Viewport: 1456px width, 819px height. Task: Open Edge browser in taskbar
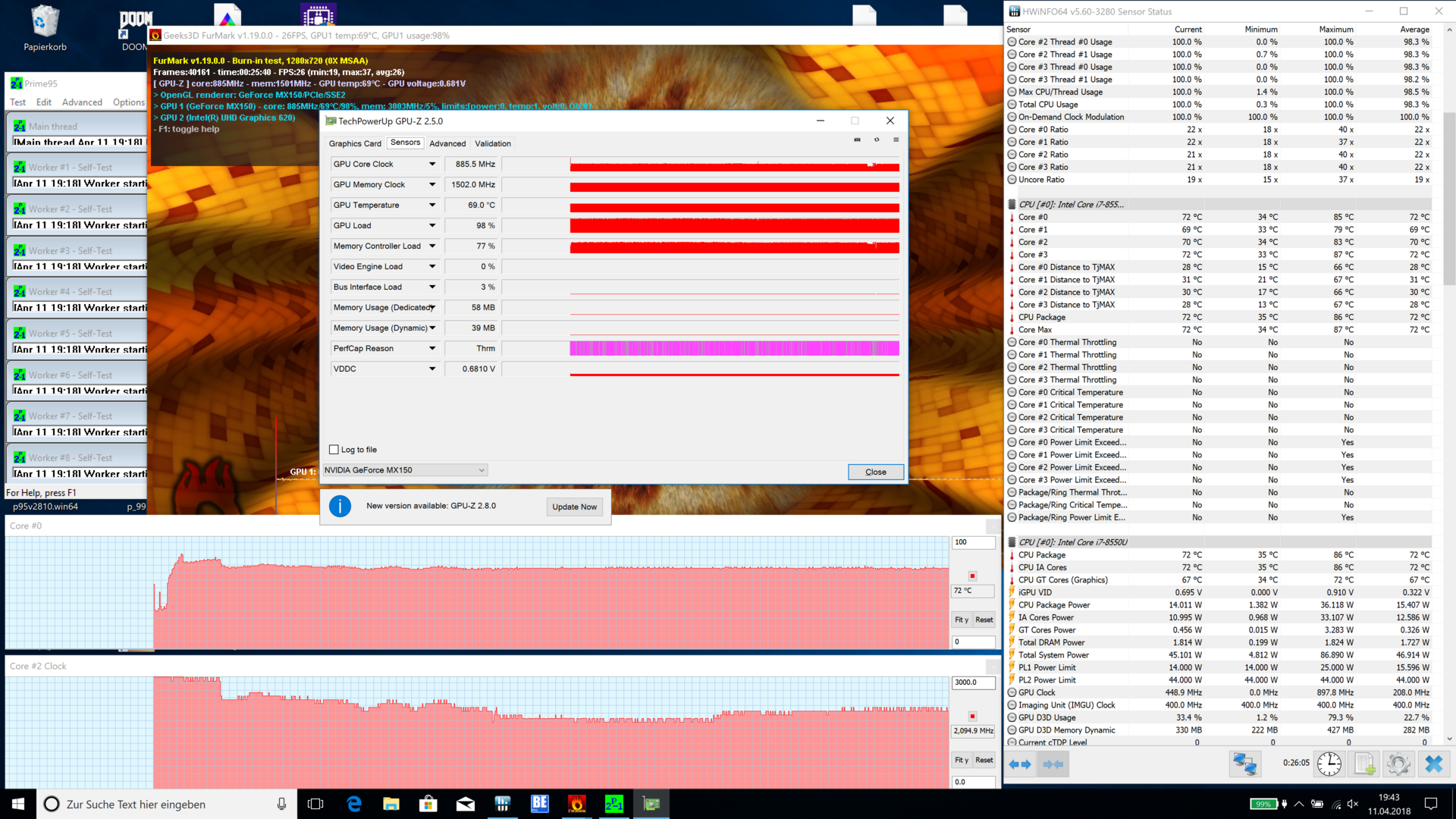coord(354,804)
